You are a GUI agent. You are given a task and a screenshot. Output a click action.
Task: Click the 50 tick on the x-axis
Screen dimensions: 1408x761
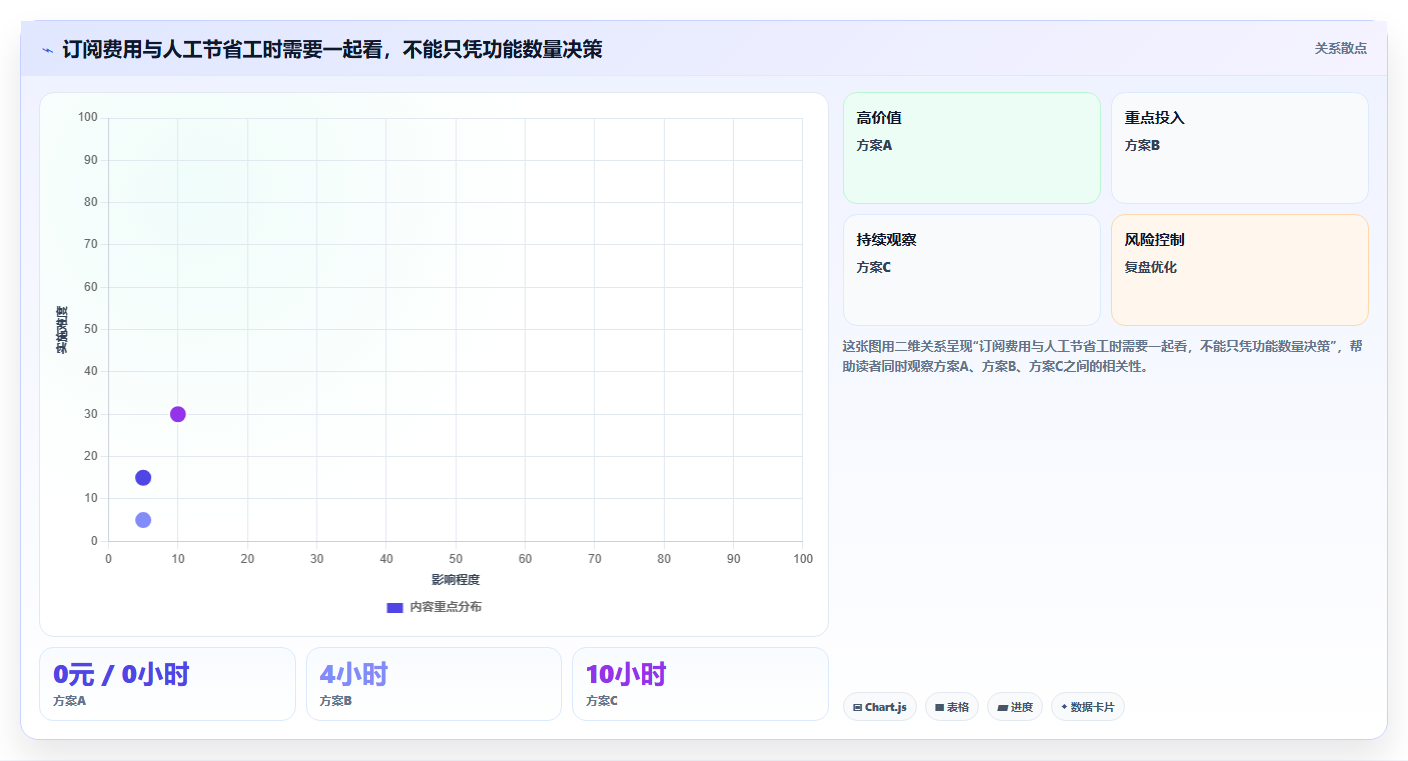tap(456, 559)
